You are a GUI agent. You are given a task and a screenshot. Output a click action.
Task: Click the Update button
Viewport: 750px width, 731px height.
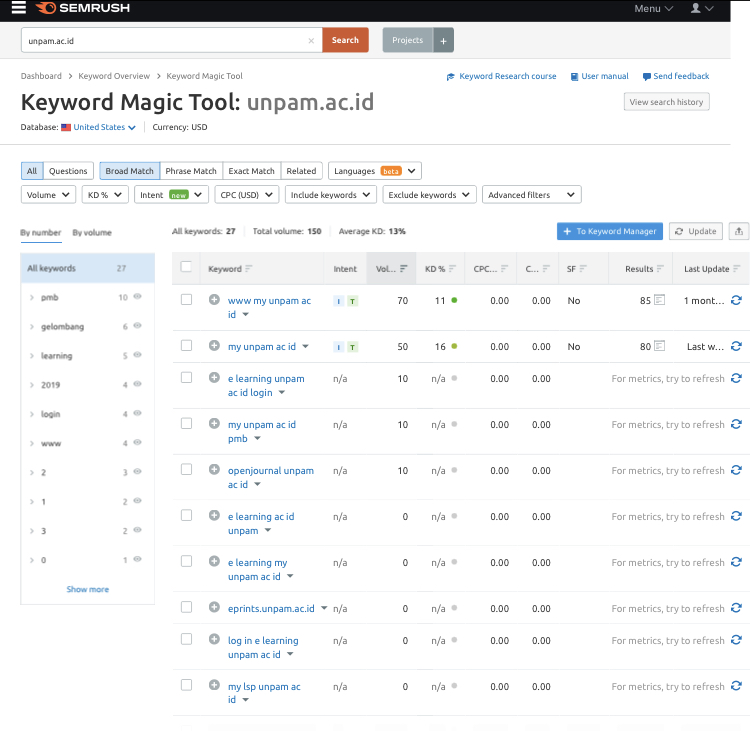[x=695, y=232]
